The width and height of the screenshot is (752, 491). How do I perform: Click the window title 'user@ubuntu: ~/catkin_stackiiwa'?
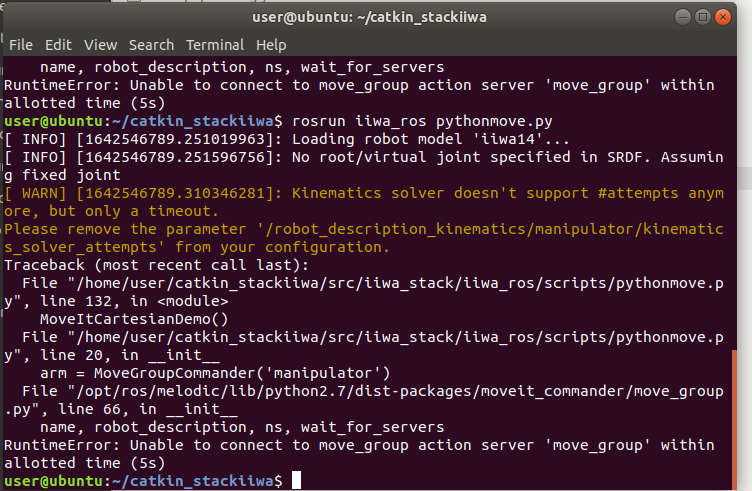[369, 17]
